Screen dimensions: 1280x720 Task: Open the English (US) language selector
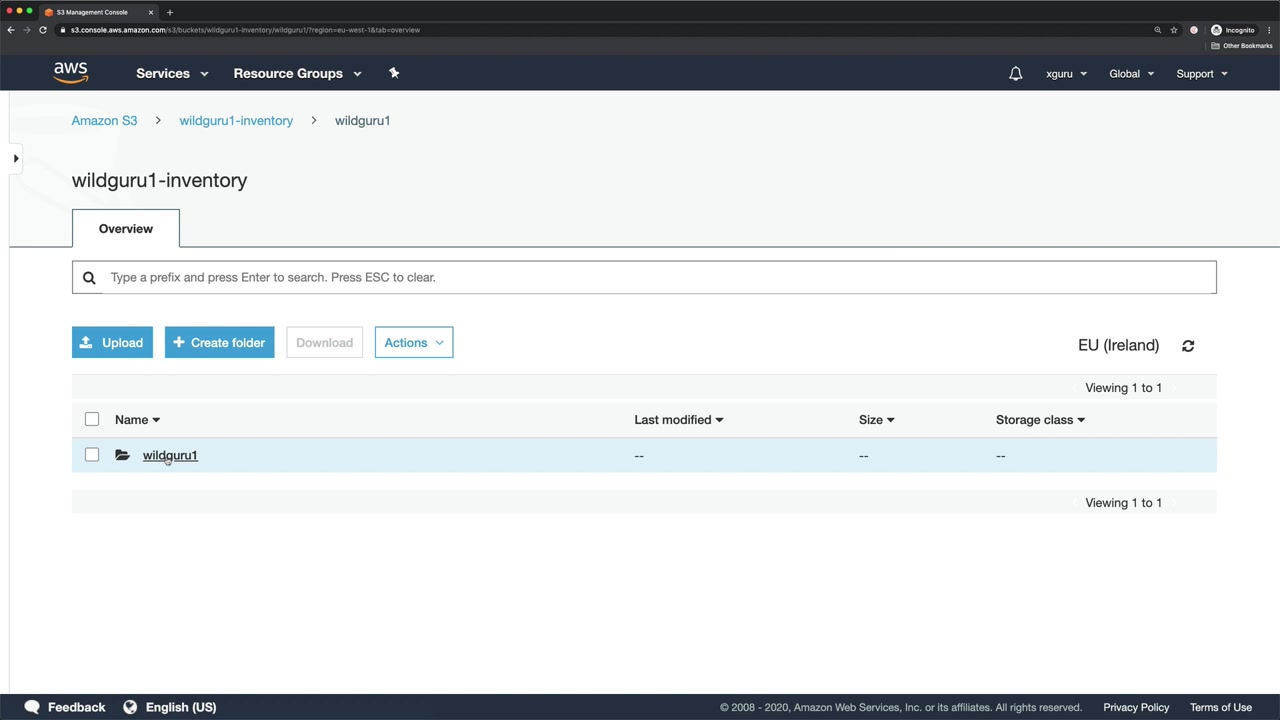click(x=181, y=707)
